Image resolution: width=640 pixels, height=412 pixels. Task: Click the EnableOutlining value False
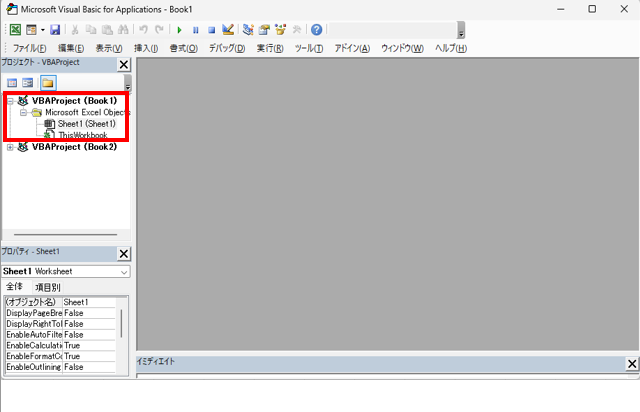89,367
